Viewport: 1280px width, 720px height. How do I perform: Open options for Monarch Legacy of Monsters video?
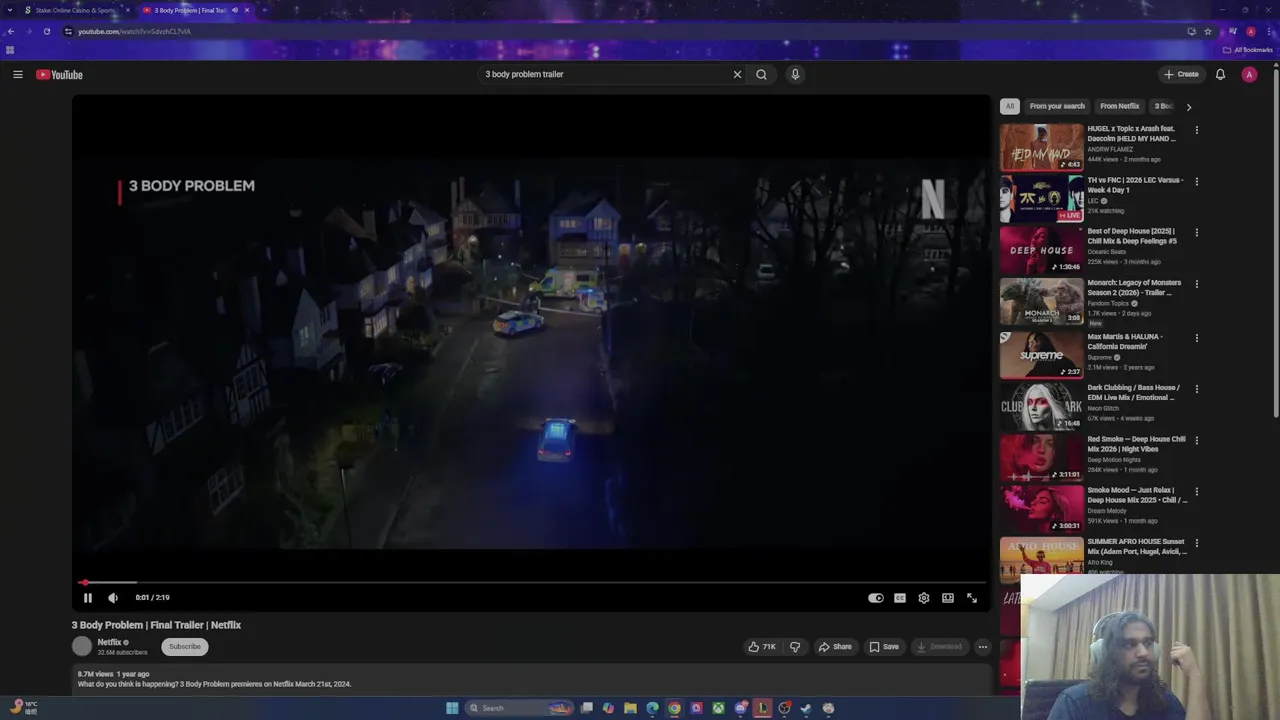pyautogui.click(x=1196, y=284)
